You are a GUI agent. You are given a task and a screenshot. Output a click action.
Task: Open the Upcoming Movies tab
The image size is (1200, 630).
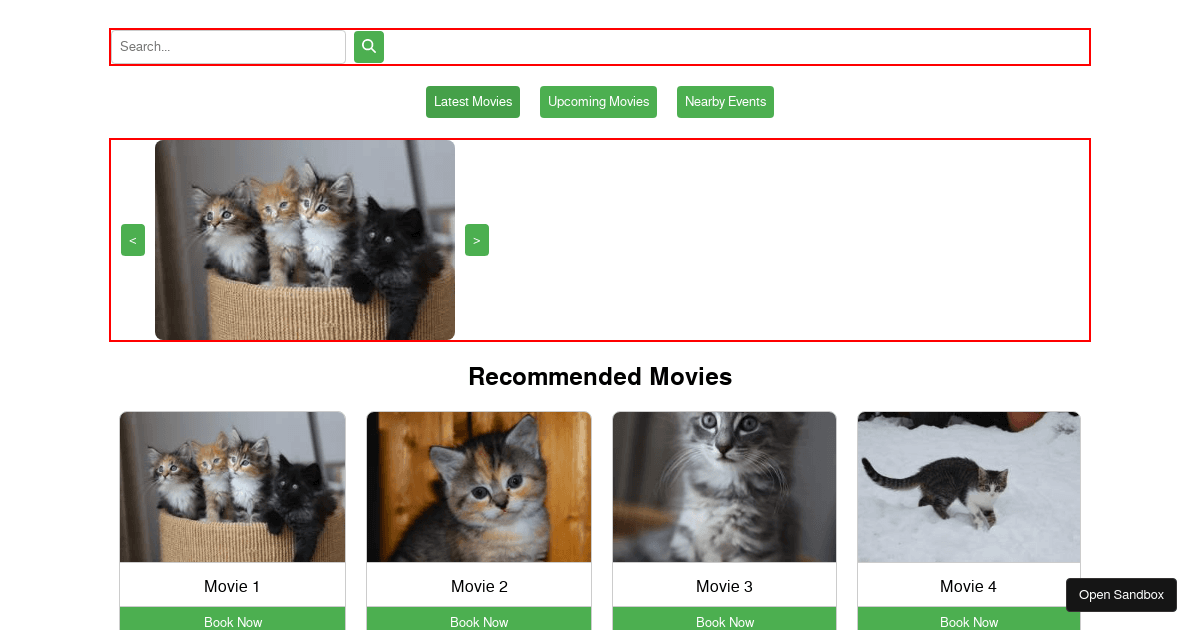(x=598, y=102)
